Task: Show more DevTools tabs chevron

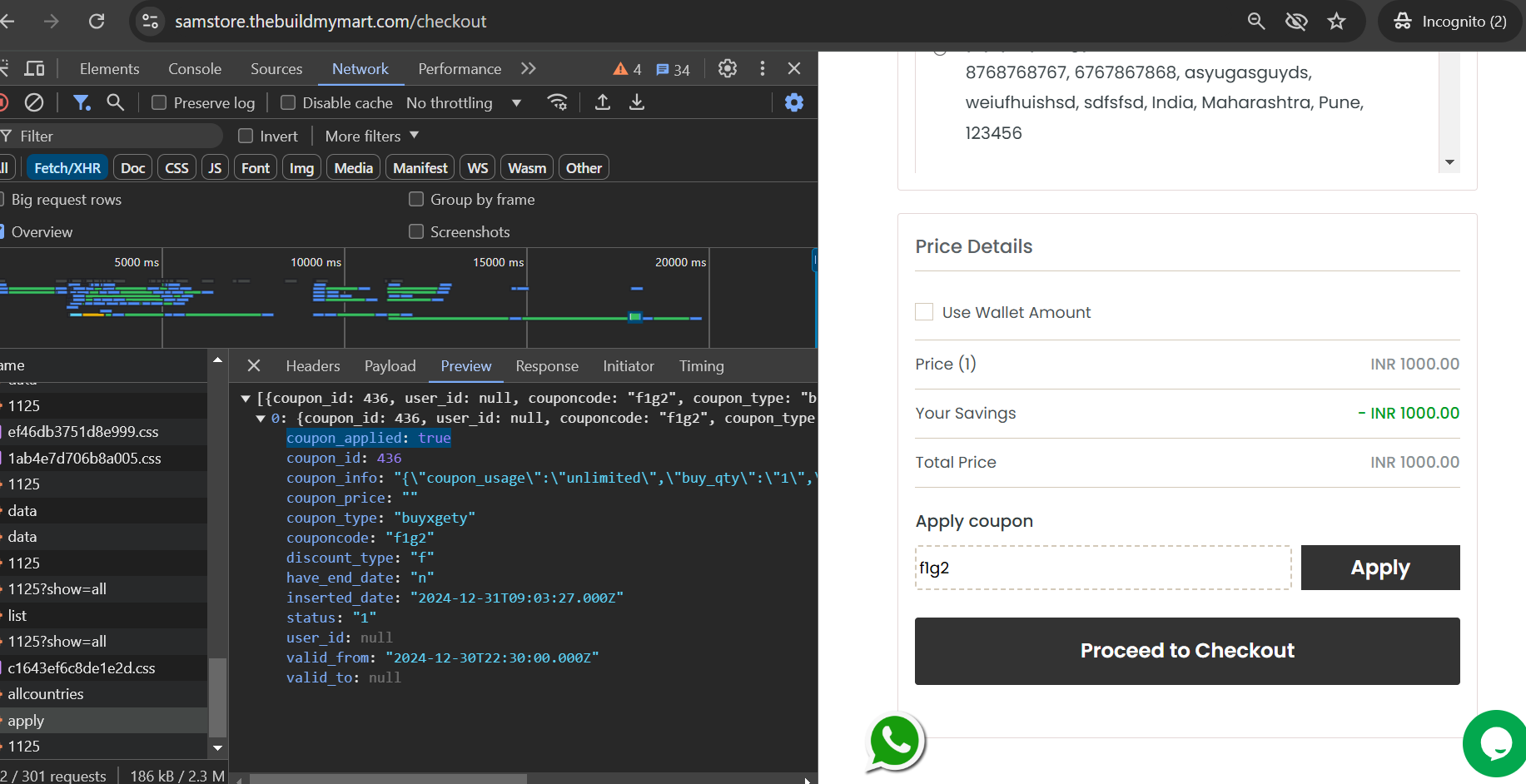Action: click(x=528, y=68)
